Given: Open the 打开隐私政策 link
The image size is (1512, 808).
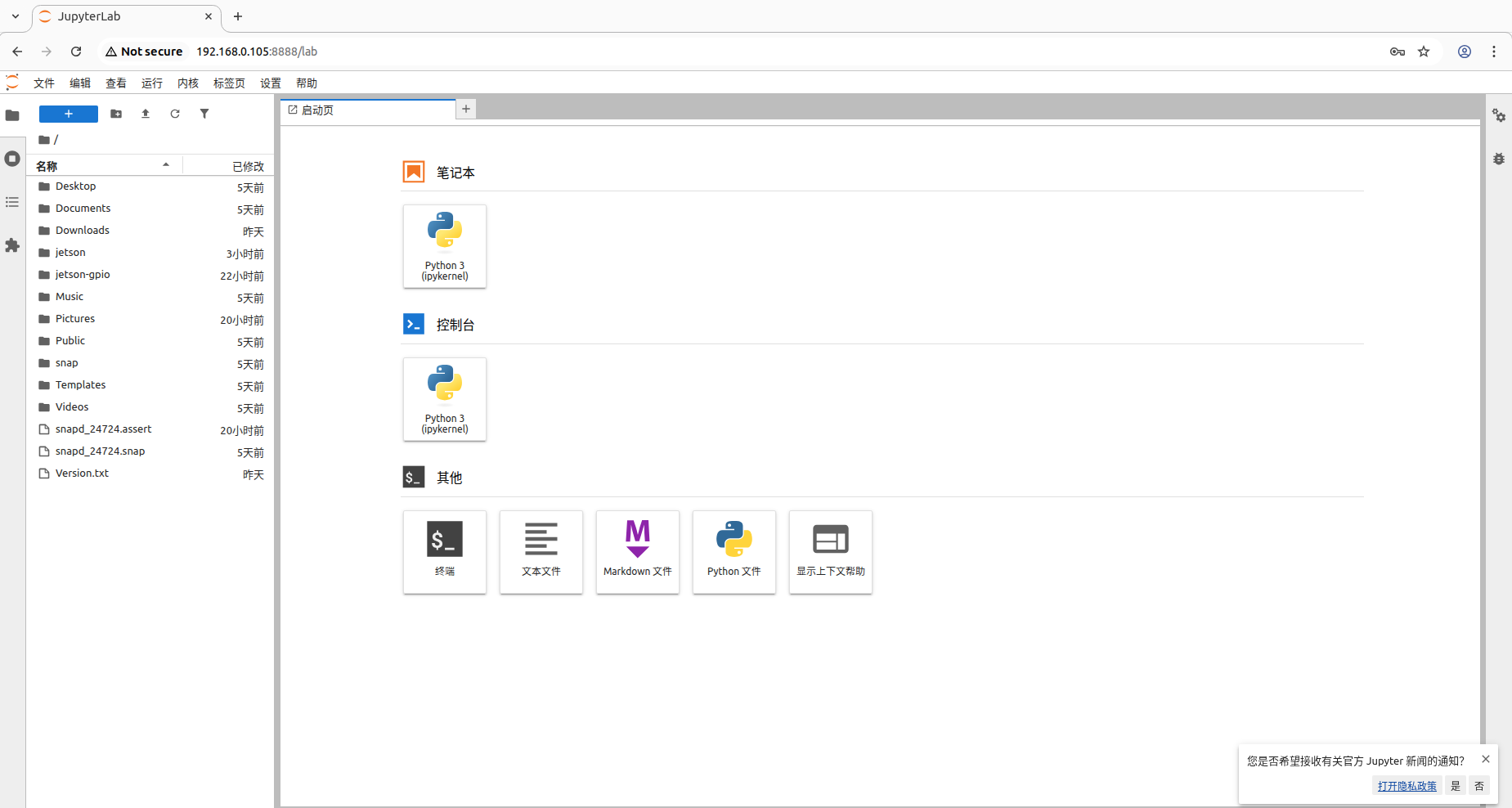Looking at the screenshot, I should point(1407,786).
